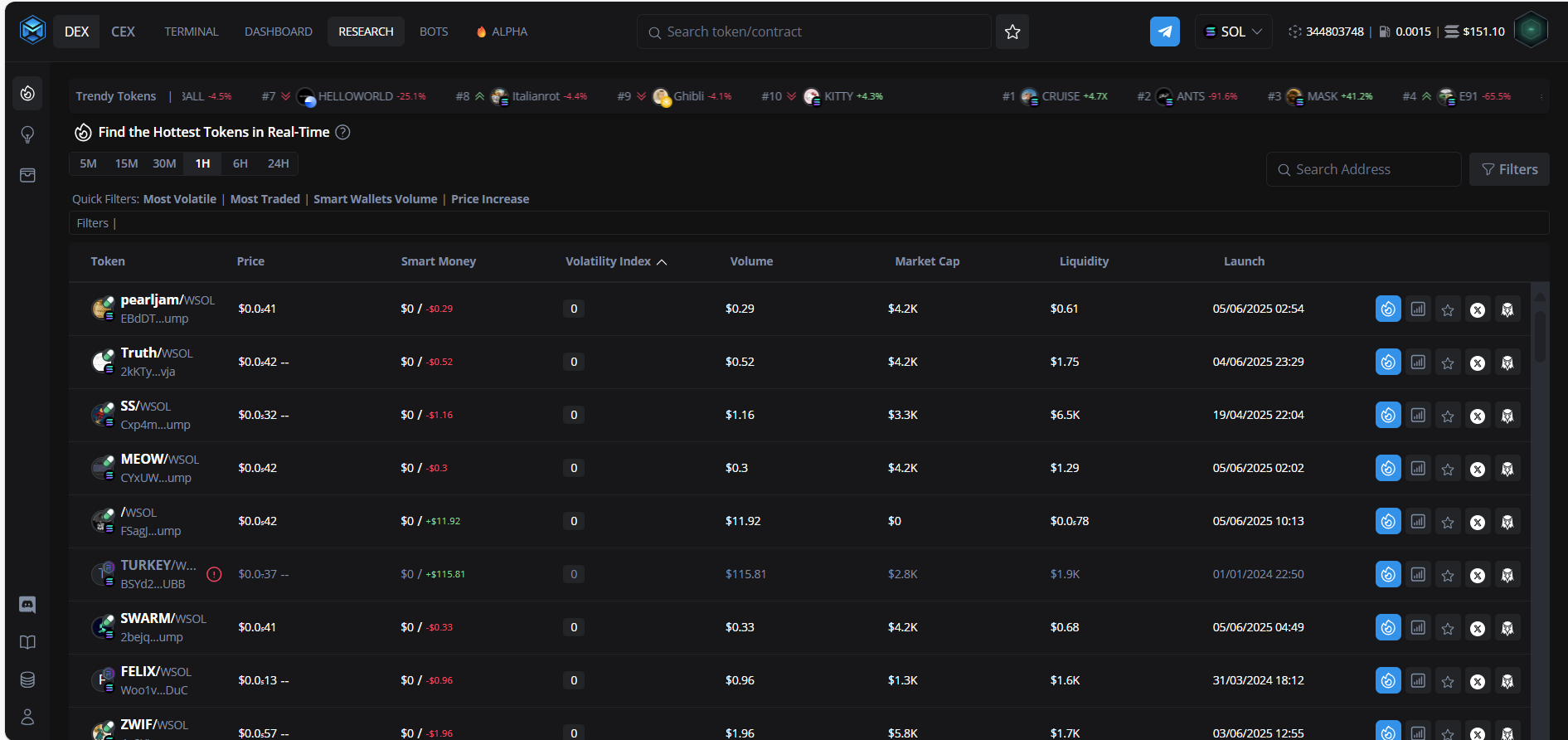The height and width of the screenshot is (740, 1568).
Task: Click the blue flame button for Truth
Action: (1388, 362)
